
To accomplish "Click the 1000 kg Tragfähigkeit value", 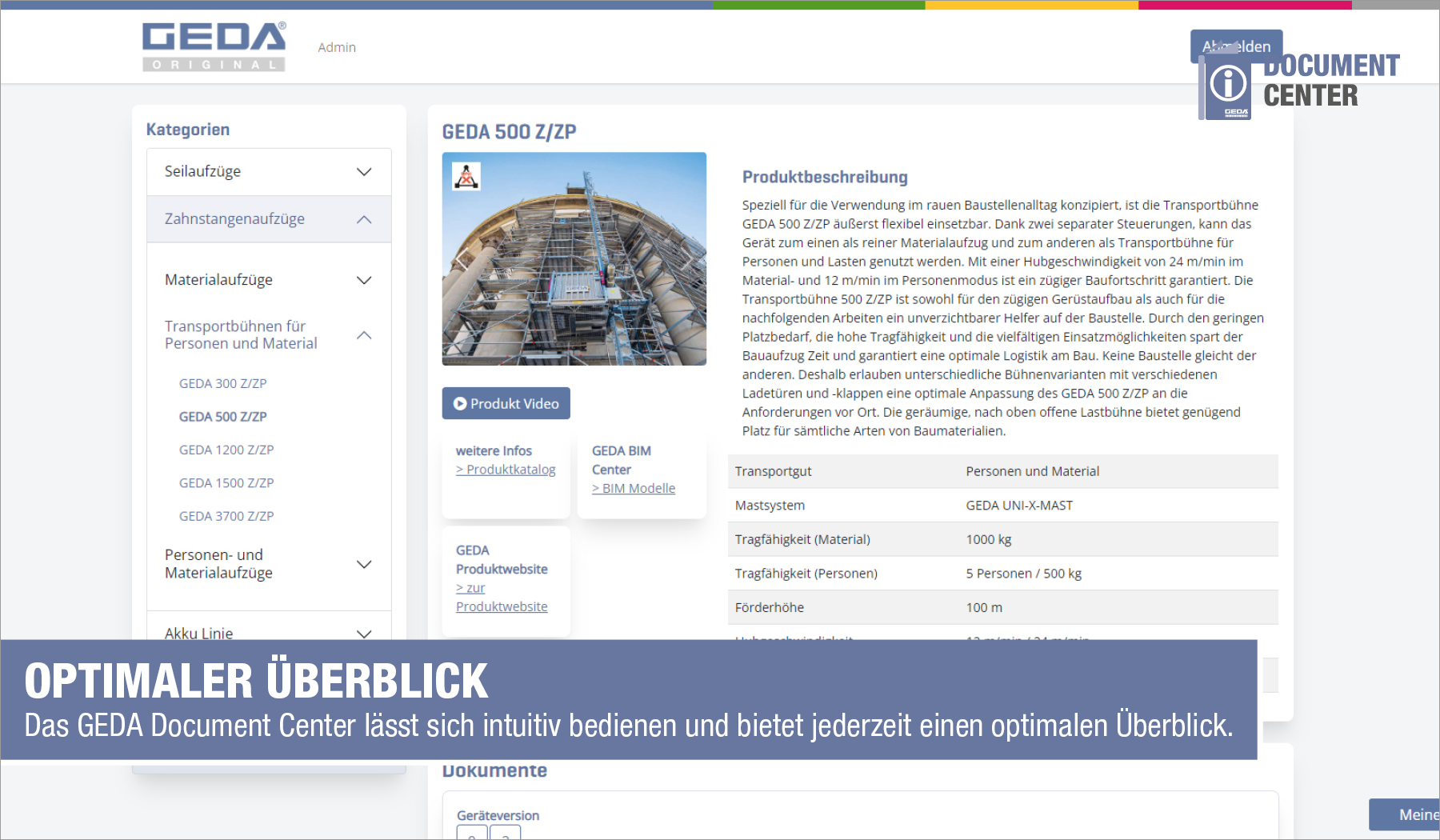I will (988, 539).
